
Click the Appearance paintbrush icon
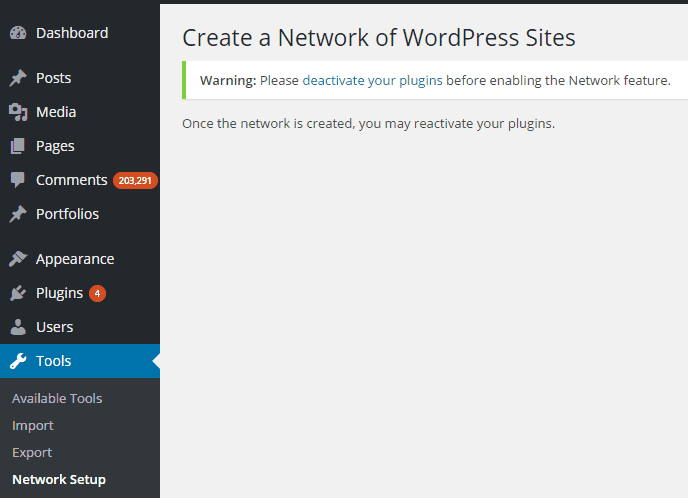18,259
